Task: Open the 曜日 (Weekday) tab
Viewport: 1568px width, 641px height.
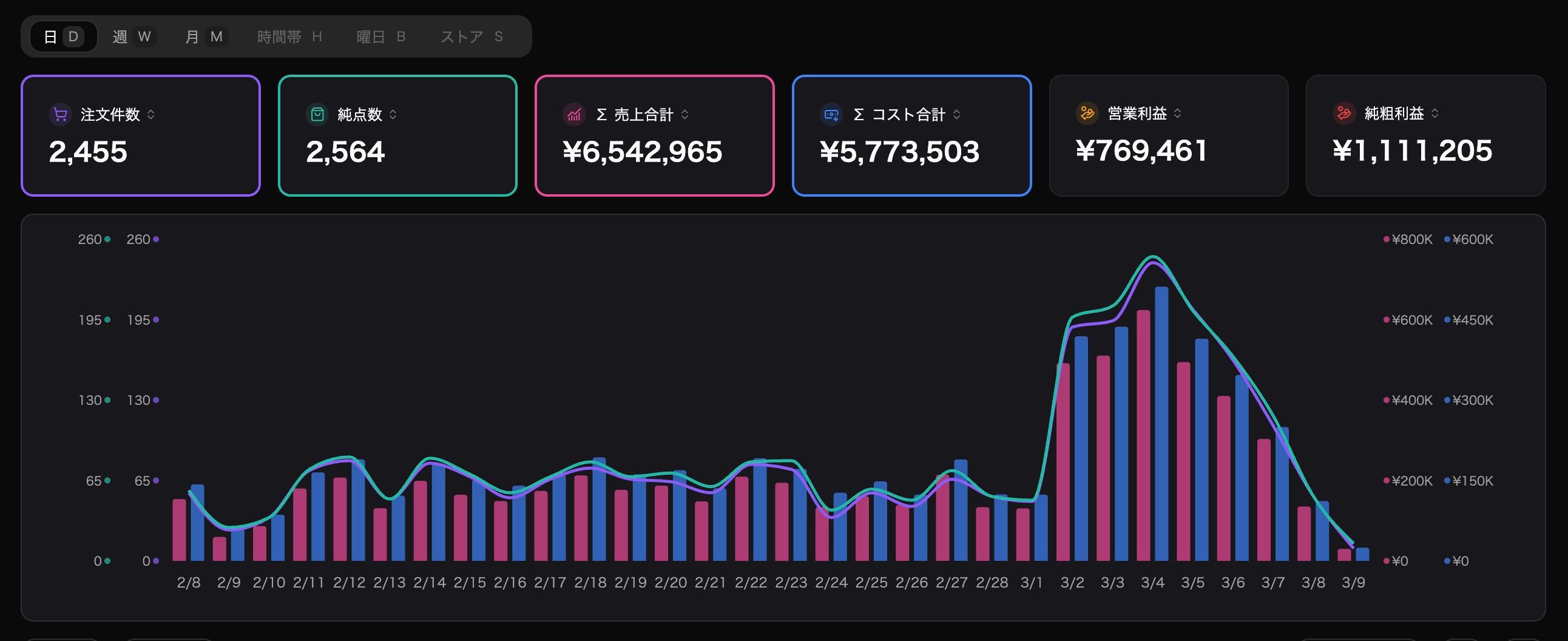Action: click(381, 36)
